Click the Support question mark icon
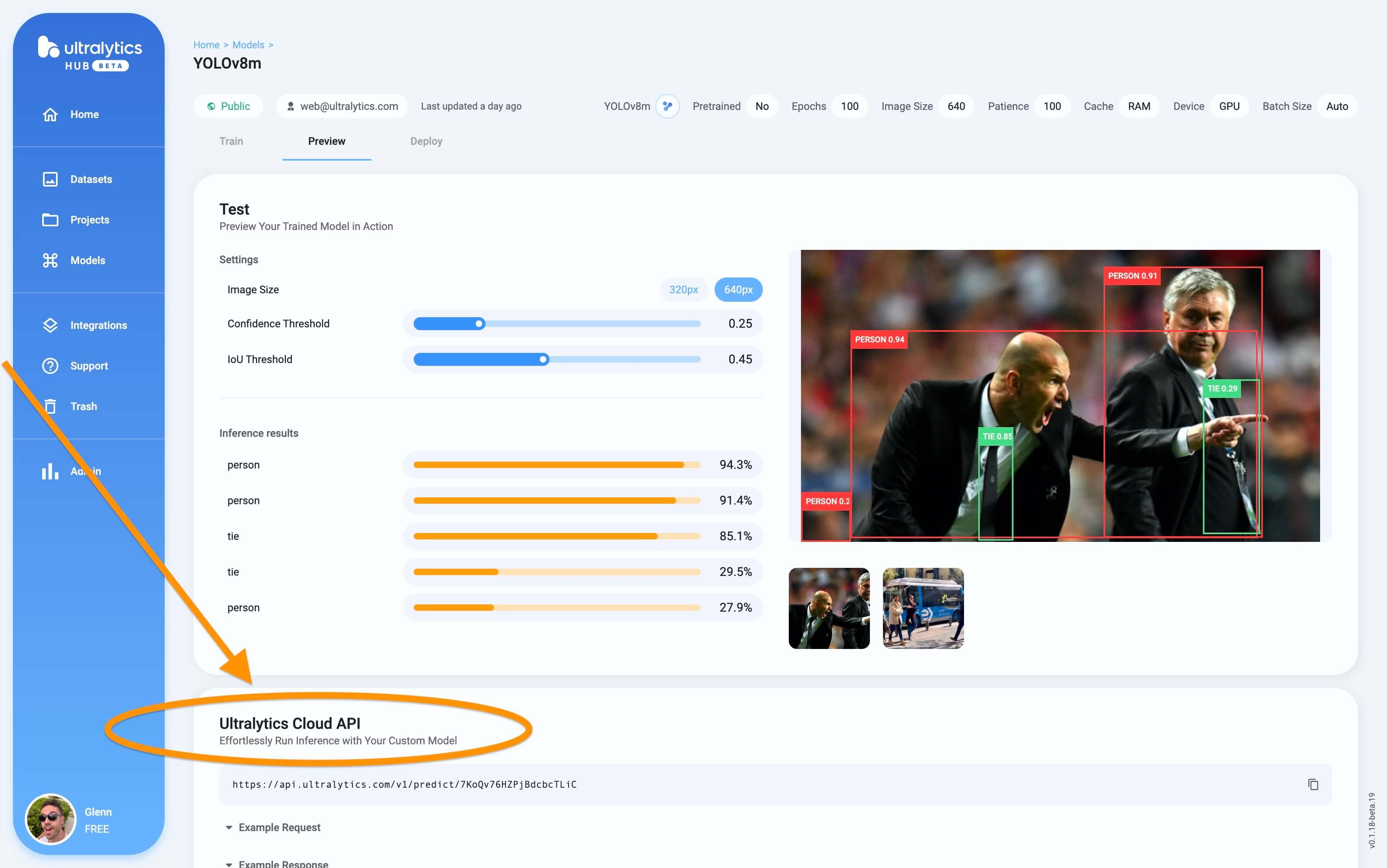This screenshot has height=868, width=1387. click(50, 366)
